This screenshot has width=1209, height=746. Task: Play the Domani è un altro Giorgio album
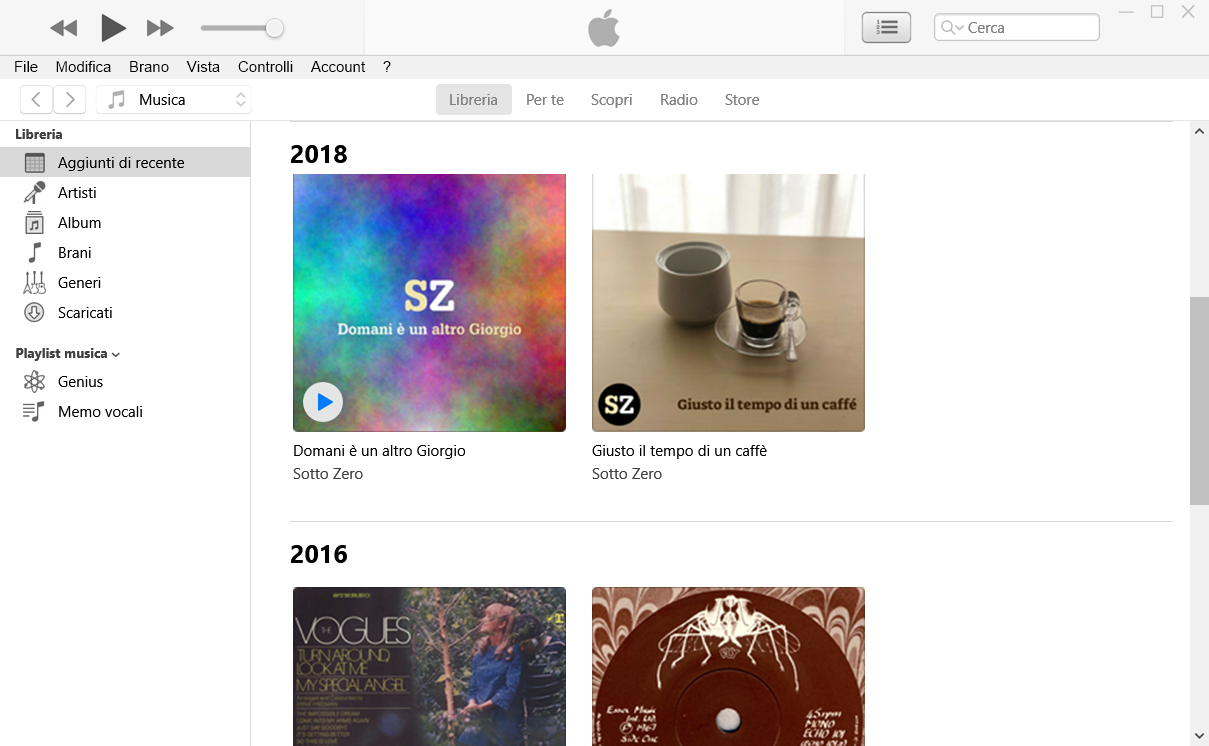(x=323, y=402)
